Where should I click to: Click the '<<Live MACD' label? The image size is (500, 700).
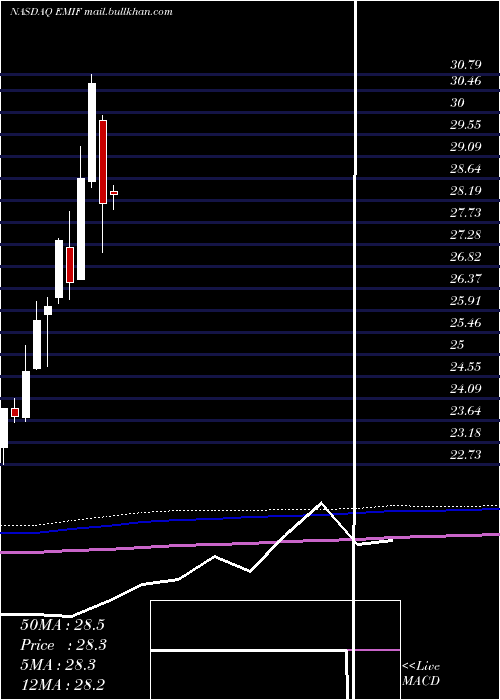click(421, 674)
